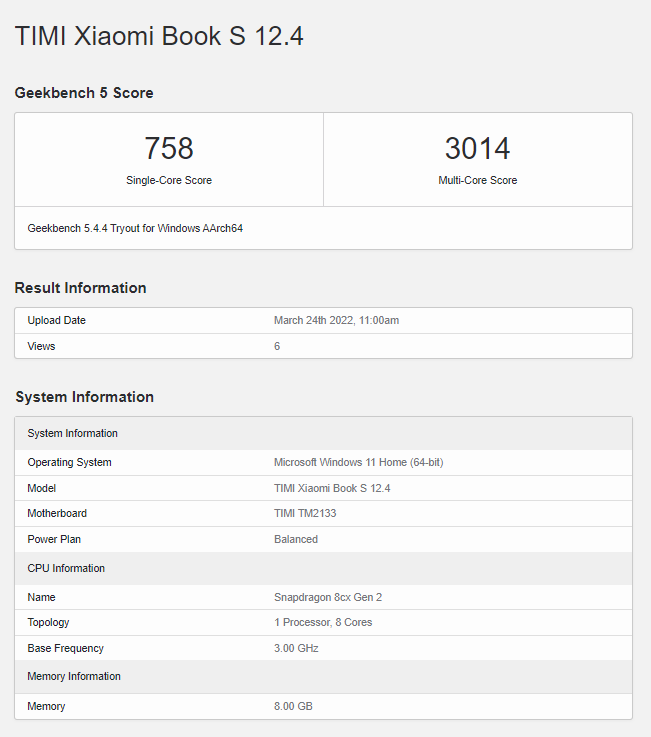Image resolution: width=651 pixels, height=737 pixels.
Task: Click the Views count value 6
Action: tap(277, 346)
